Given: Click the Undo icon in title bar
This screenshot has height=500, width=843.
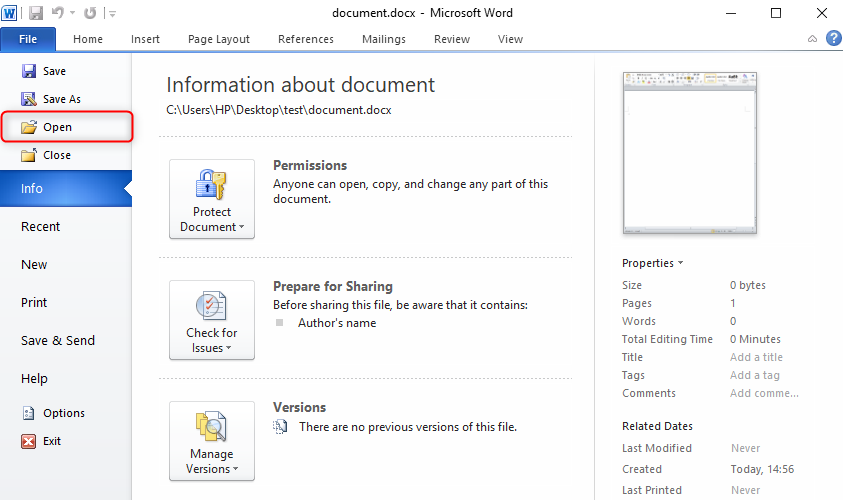Looking at the screenshot, I should pos(58,13).
